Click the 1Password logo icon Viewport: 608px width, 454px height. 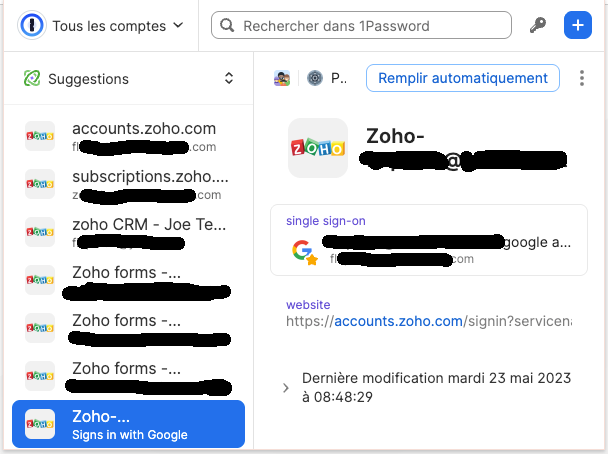tap(32, 25)
